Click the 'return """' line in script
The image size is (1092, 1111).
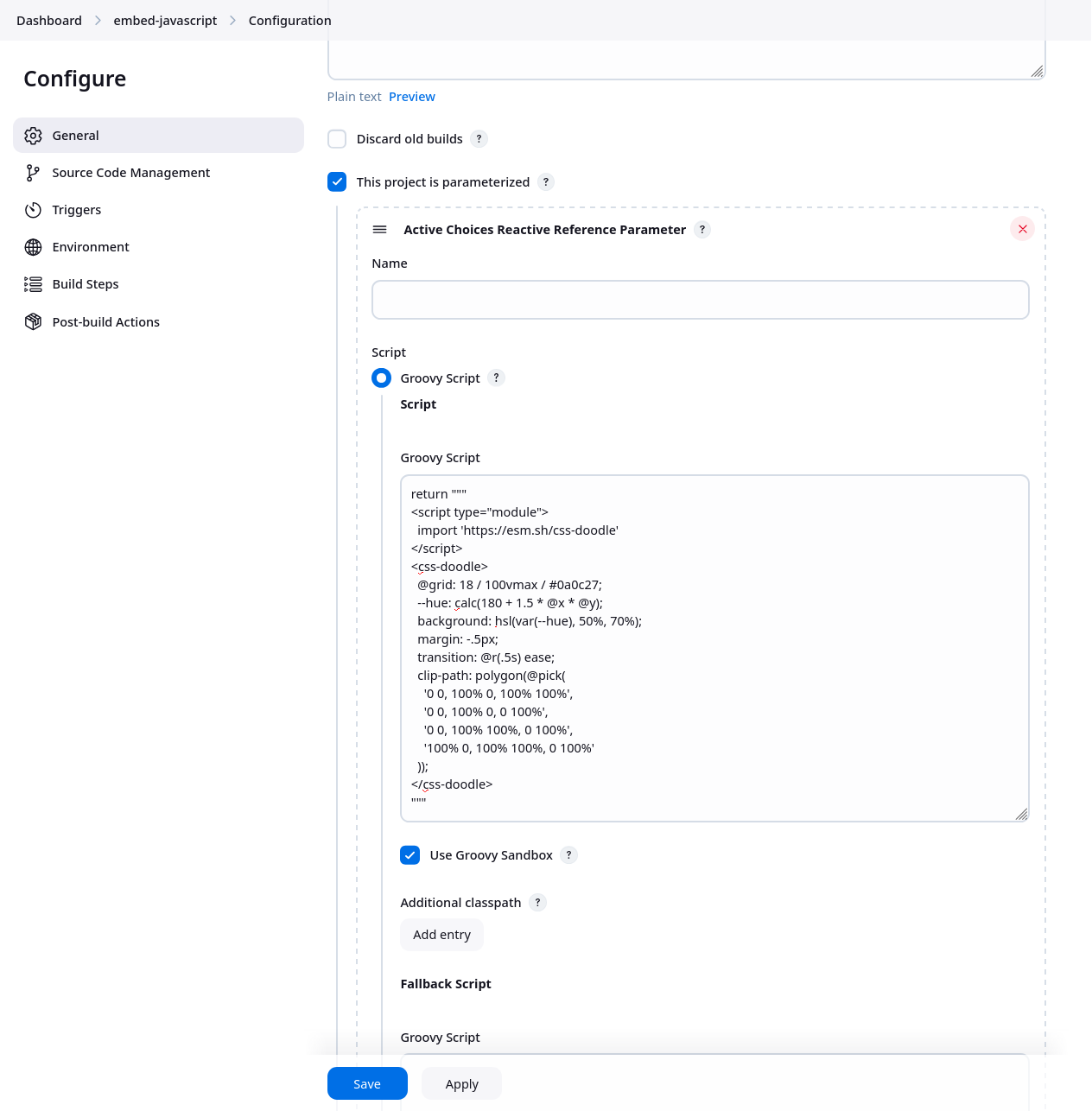click(x=439, y=494)
